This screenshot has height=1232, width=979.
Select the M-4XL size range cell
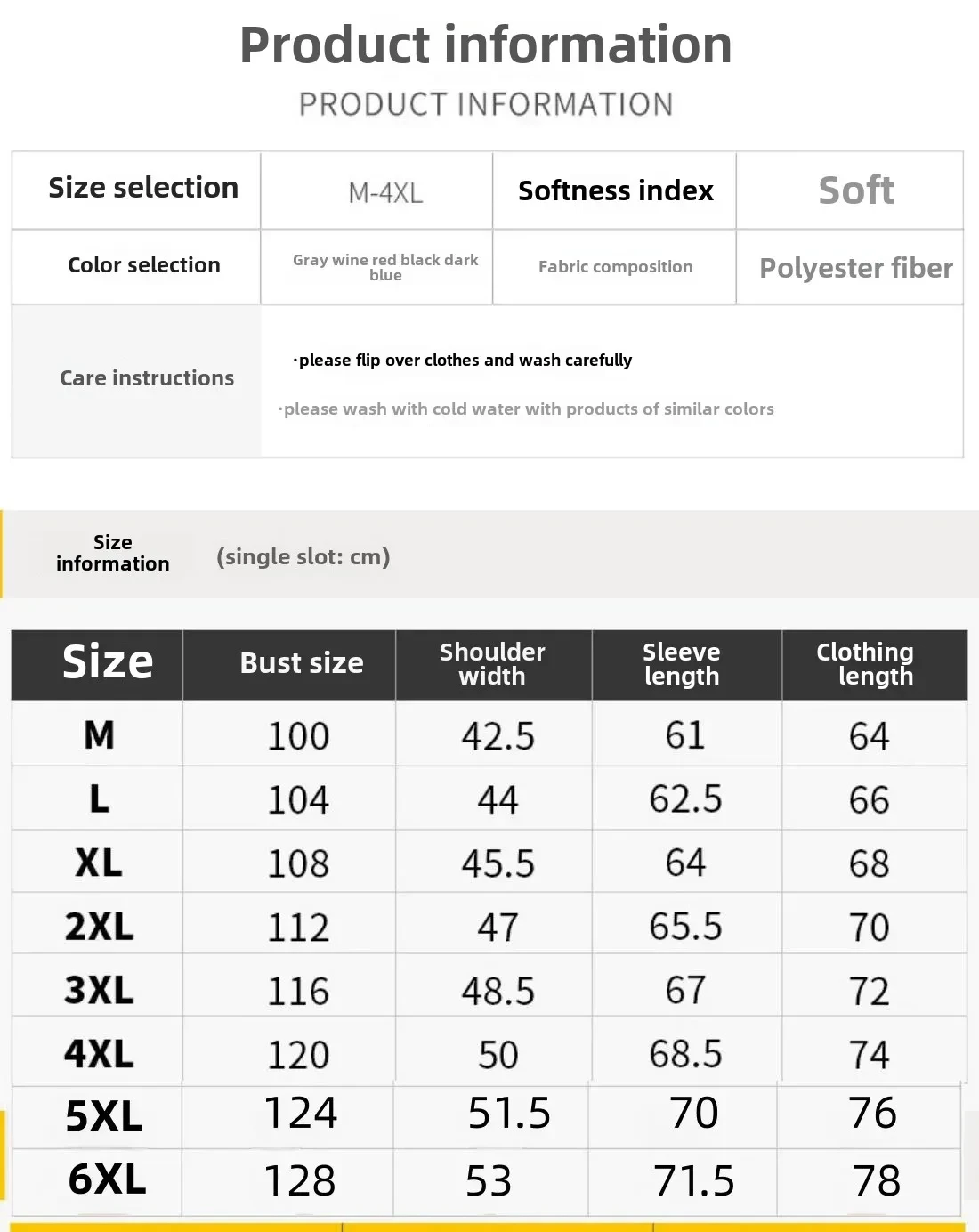click(x=385, y=192)
